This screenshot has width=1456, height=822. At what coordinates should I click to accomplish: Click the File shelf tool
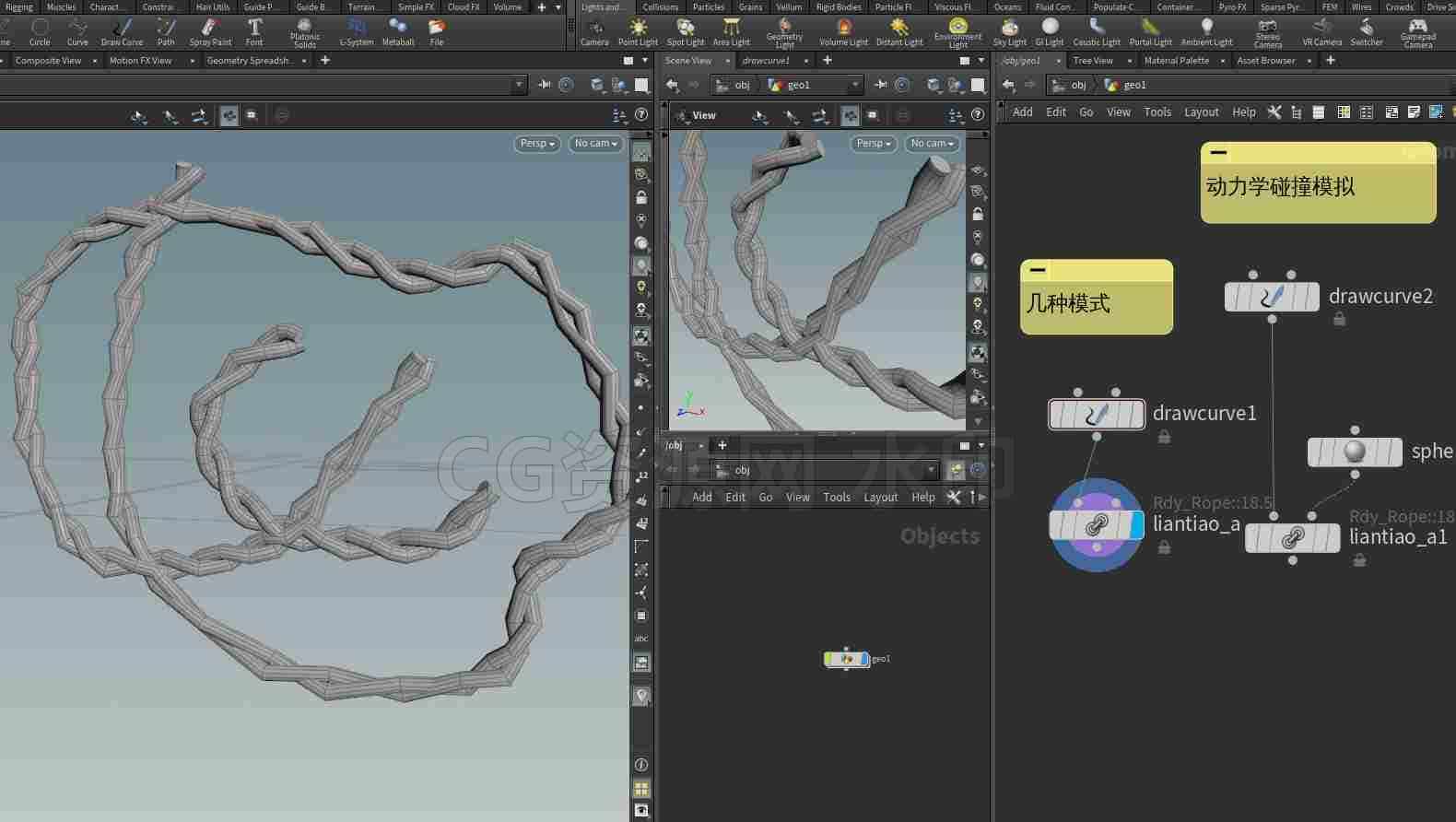point(437,32)
